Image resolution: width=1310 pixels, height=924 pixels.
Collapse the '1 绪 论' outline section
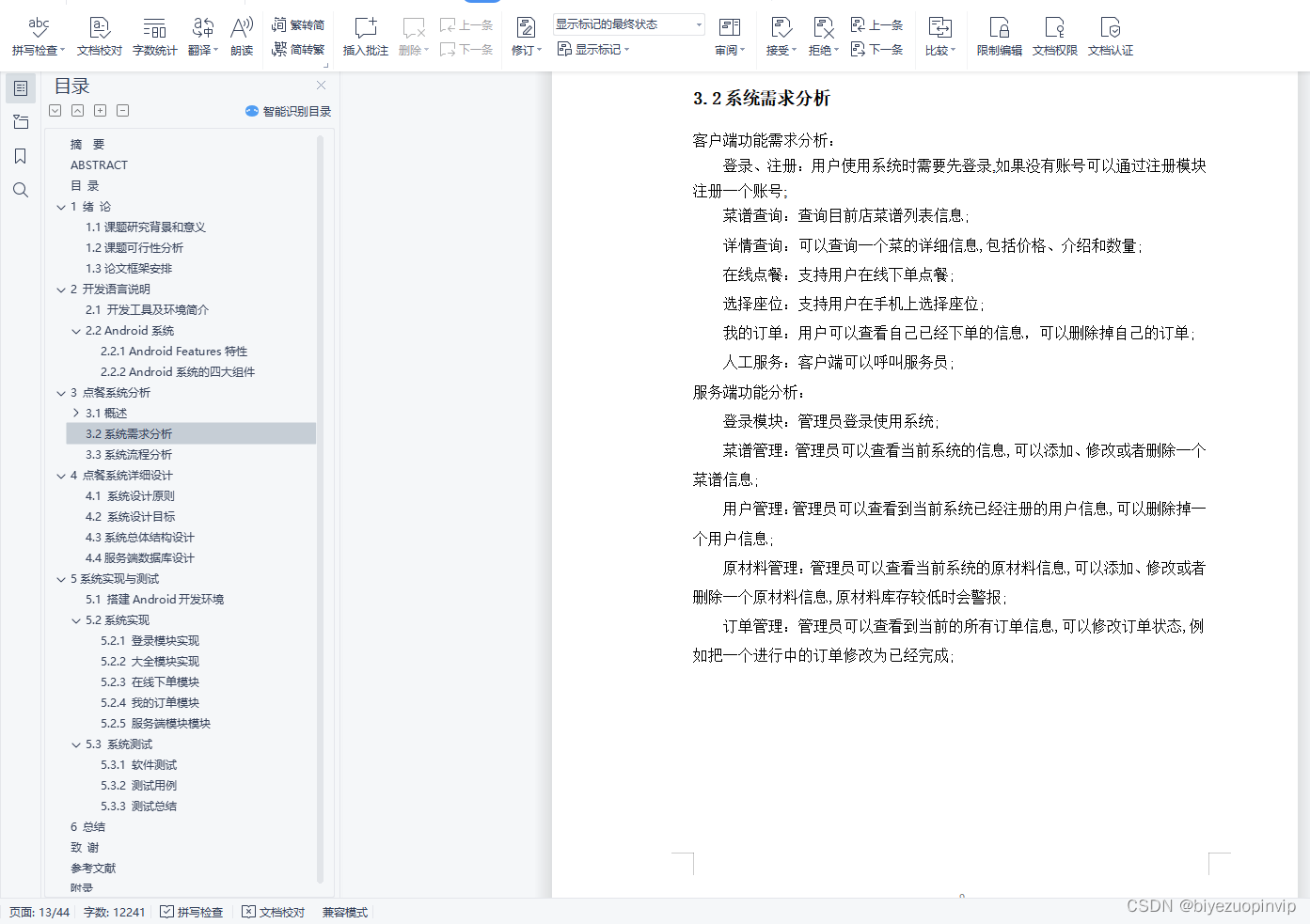(61, 207)
